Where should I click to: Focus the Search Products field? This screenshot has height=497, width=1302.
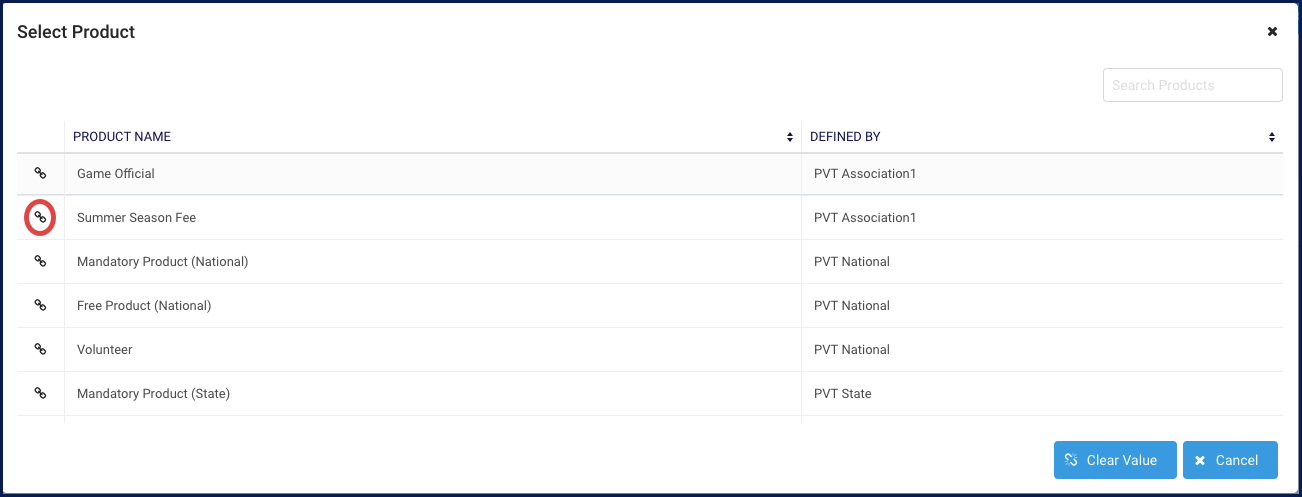[x=1192, y=85]
